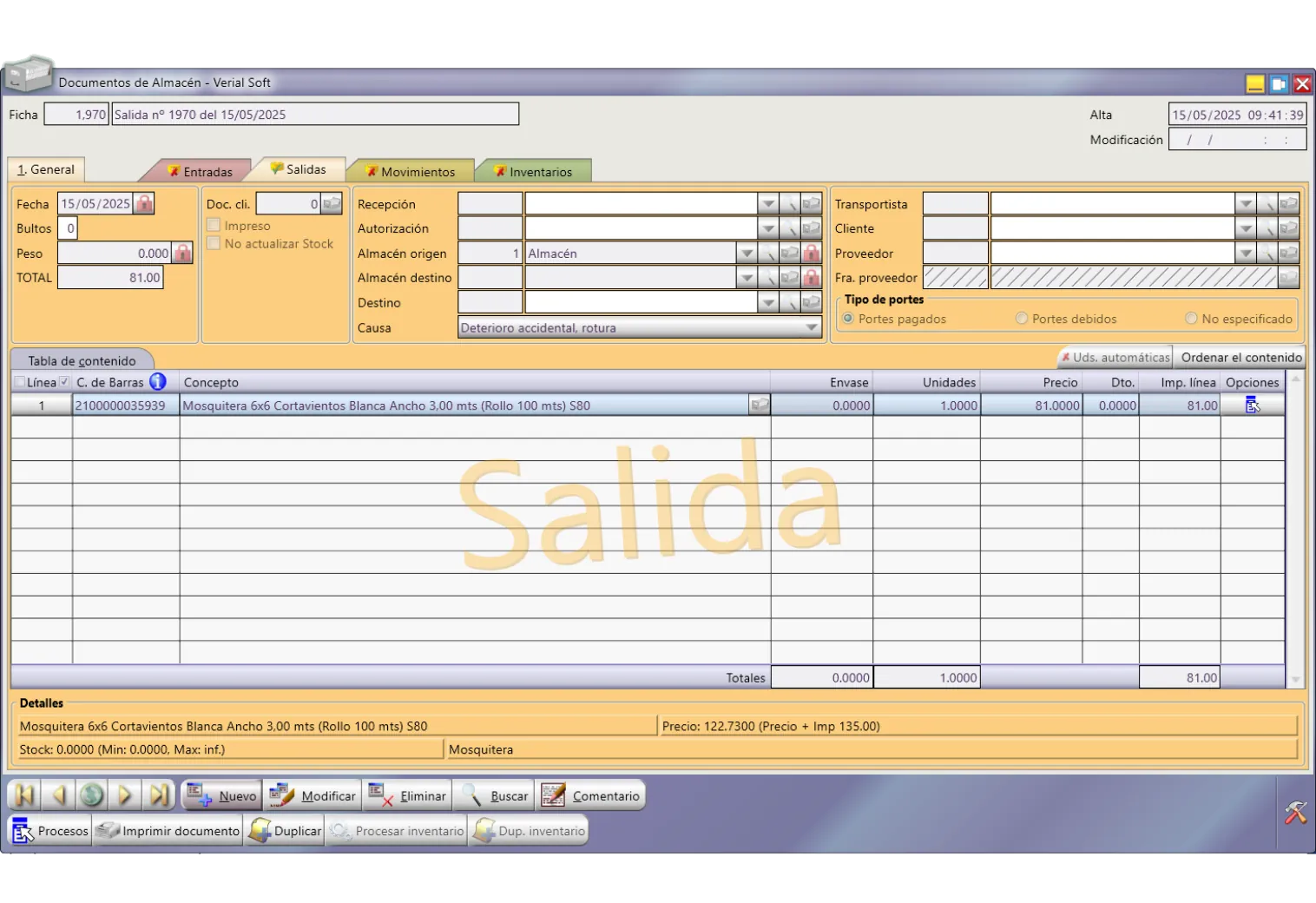Expand the Transportista dropdown arrow
This screenshot has height=903, width=1316.
1245,204
